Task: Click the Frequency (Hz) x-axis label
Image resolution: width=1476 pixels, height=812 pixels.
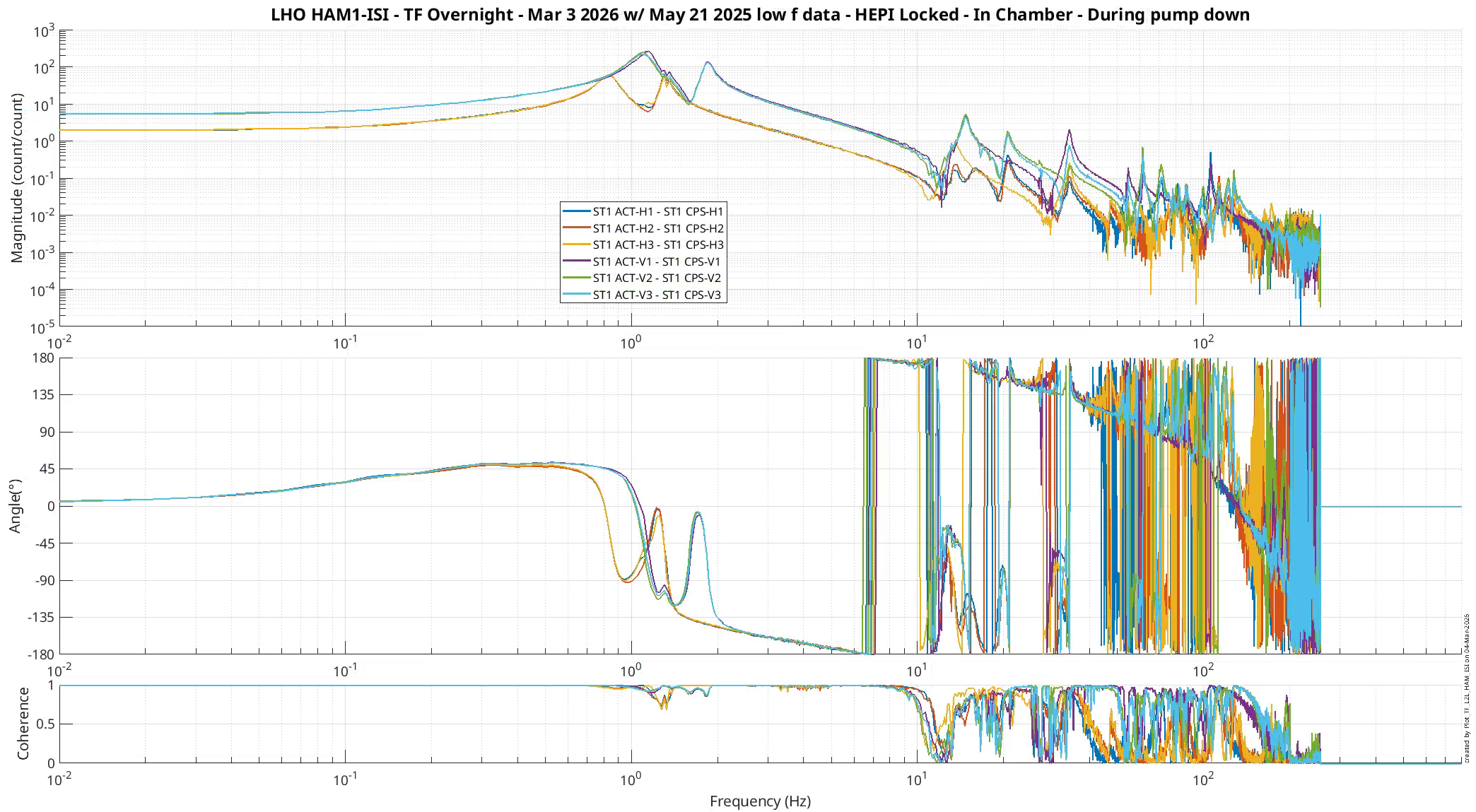Action: point(760,801)
